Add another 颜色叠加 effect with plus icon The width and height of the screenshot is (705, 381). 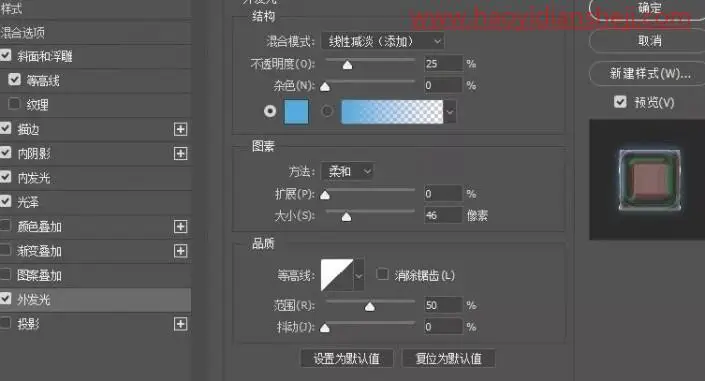[x=180, y=227]
